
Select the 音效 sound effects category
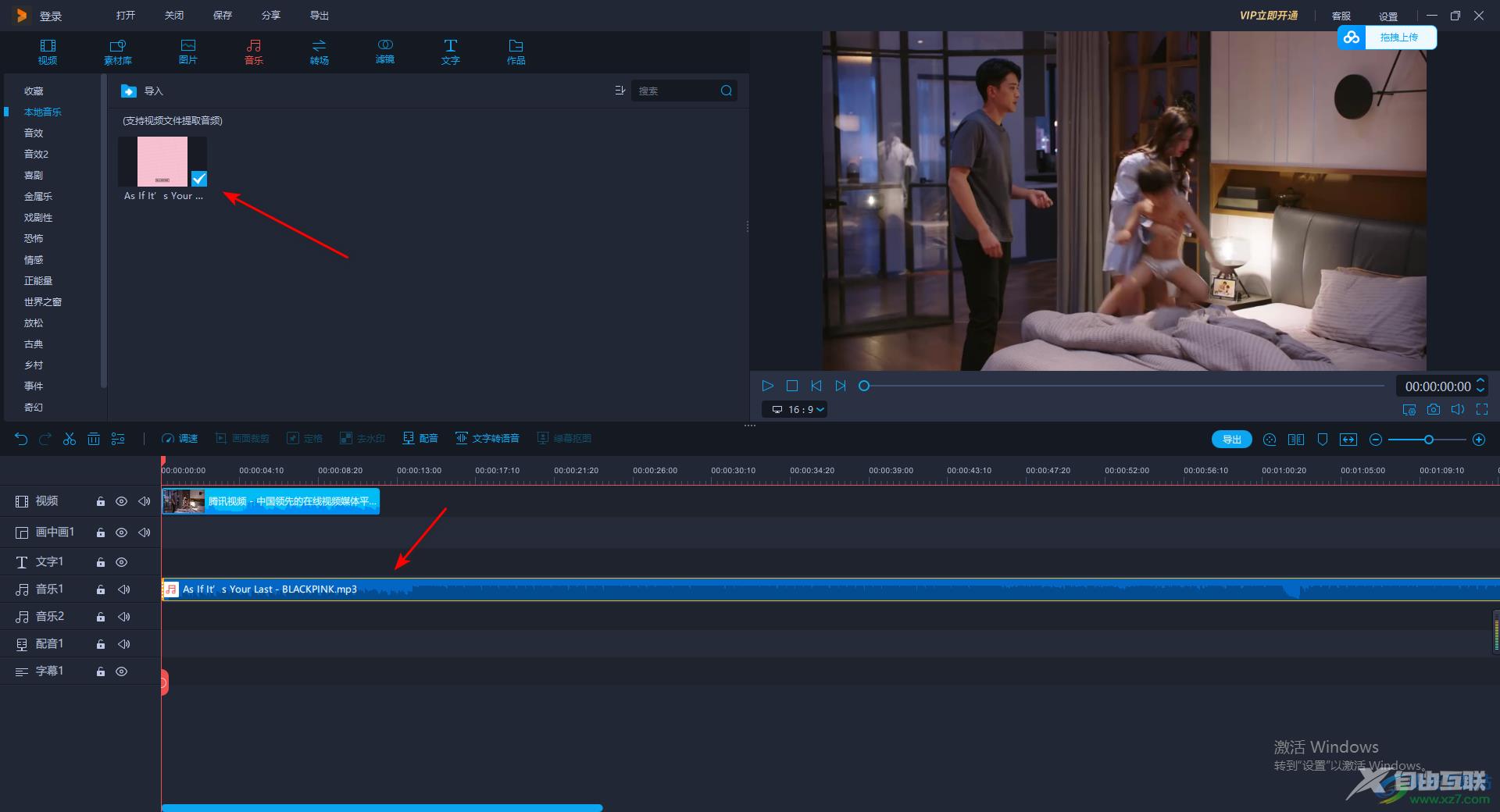tap(34, 134)
